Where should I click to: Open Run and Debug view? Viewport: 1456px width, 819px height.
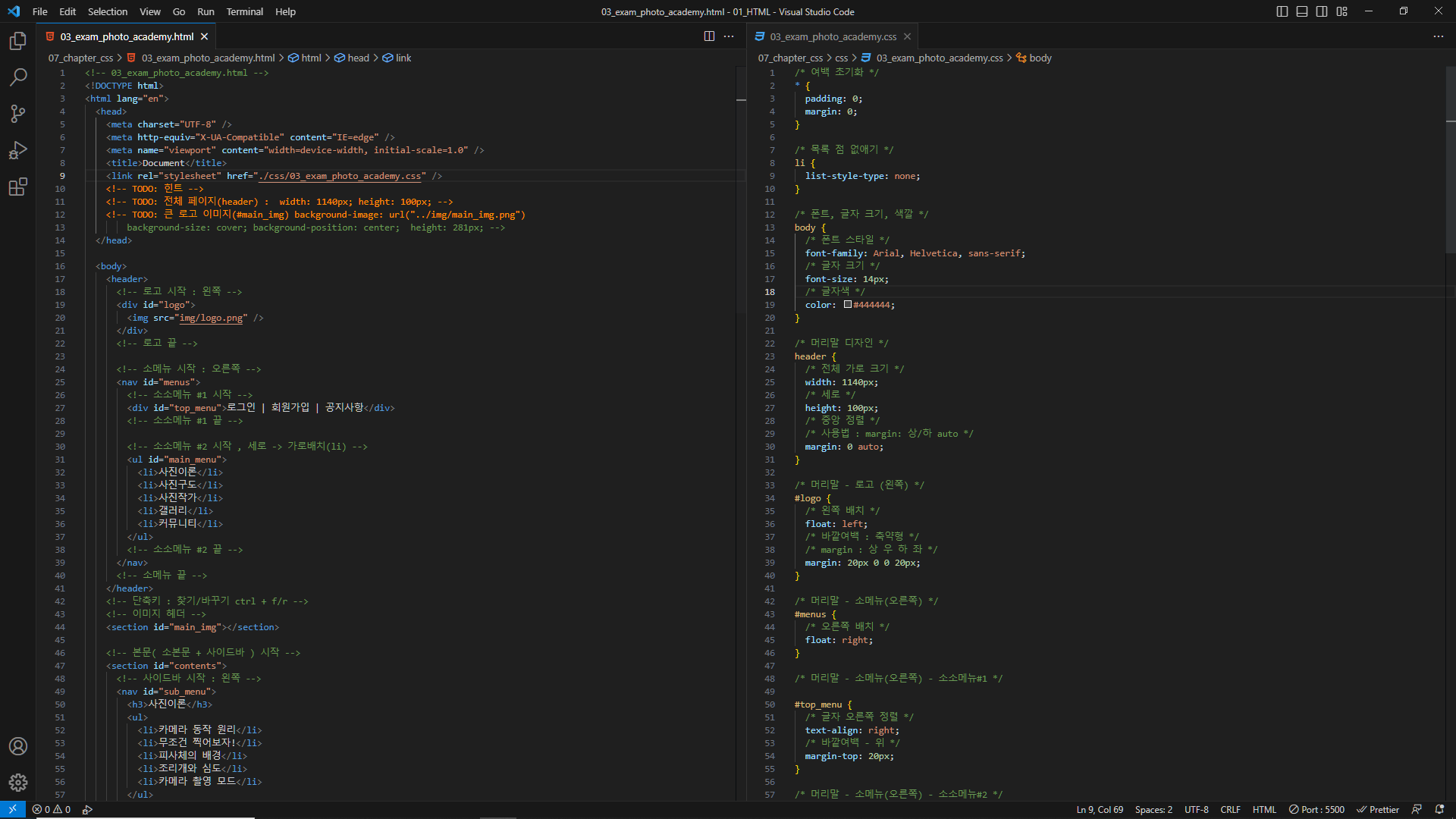[x=18, y=150]
